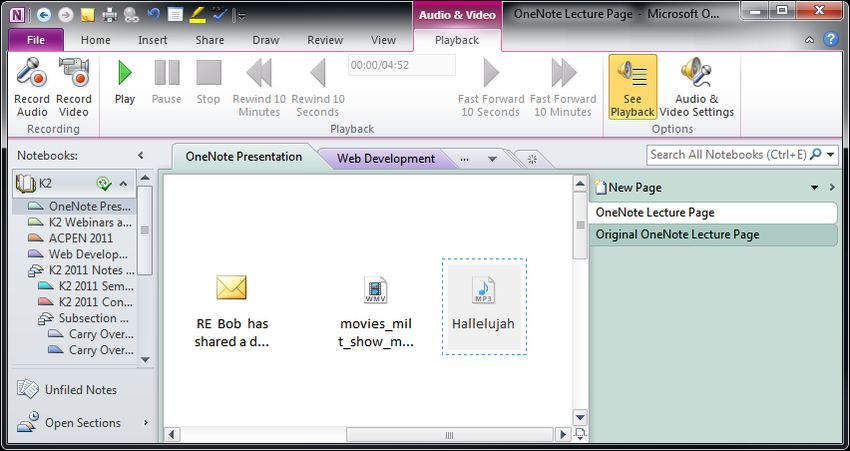
Task: Click the New Page button
Action: 628,188
